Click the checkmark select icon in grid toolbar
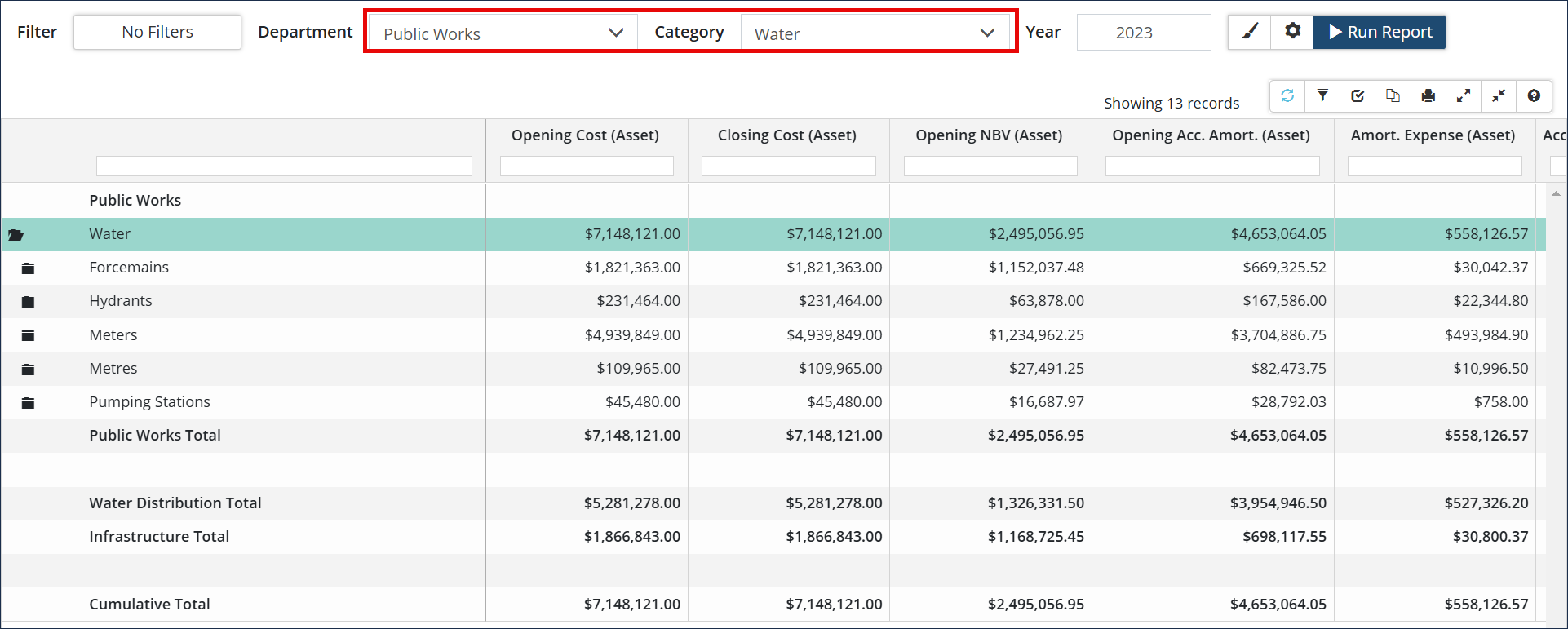Image resolution: width=1568 pixels, height=629 pixels. pyautogui.click(x=1358, y=96)
